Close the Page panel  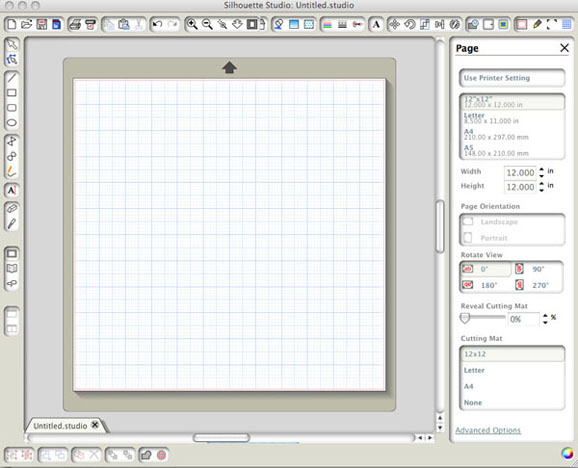click(564, 48)
